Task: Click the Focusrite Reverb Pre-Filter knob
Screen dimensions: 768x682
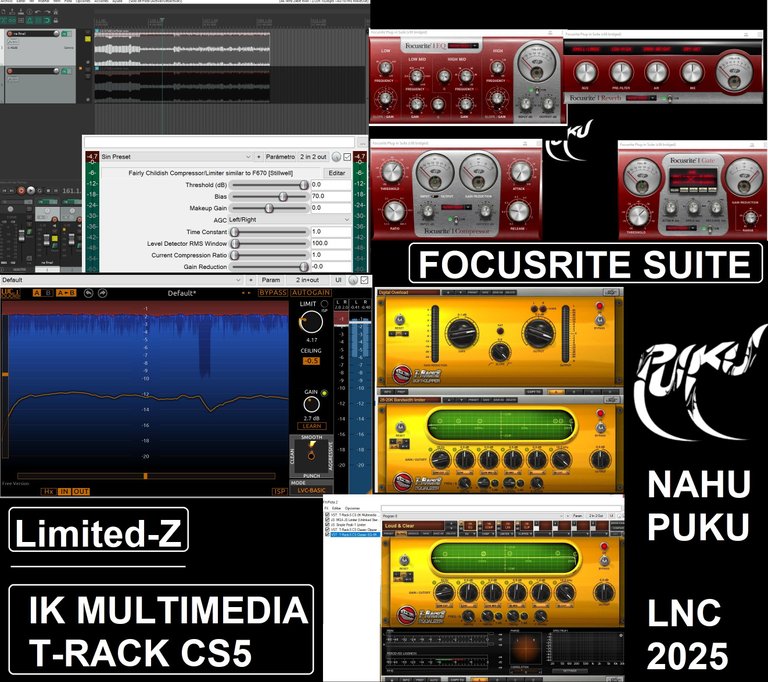Action: coord(621,72)
